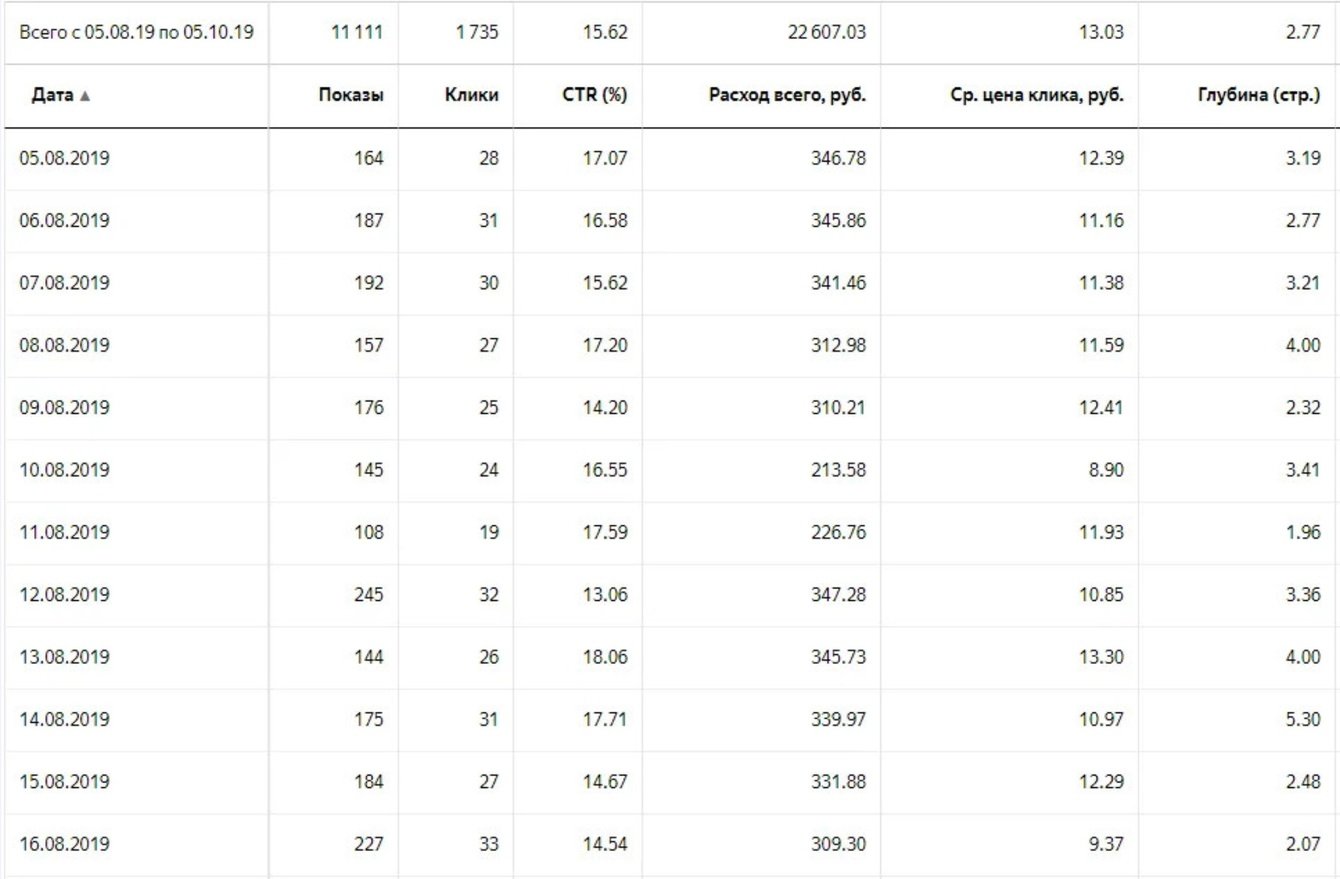This screenshot has height=879, width=1340.
Task: Sort by the Клики column header
Action: coord(472,96)
